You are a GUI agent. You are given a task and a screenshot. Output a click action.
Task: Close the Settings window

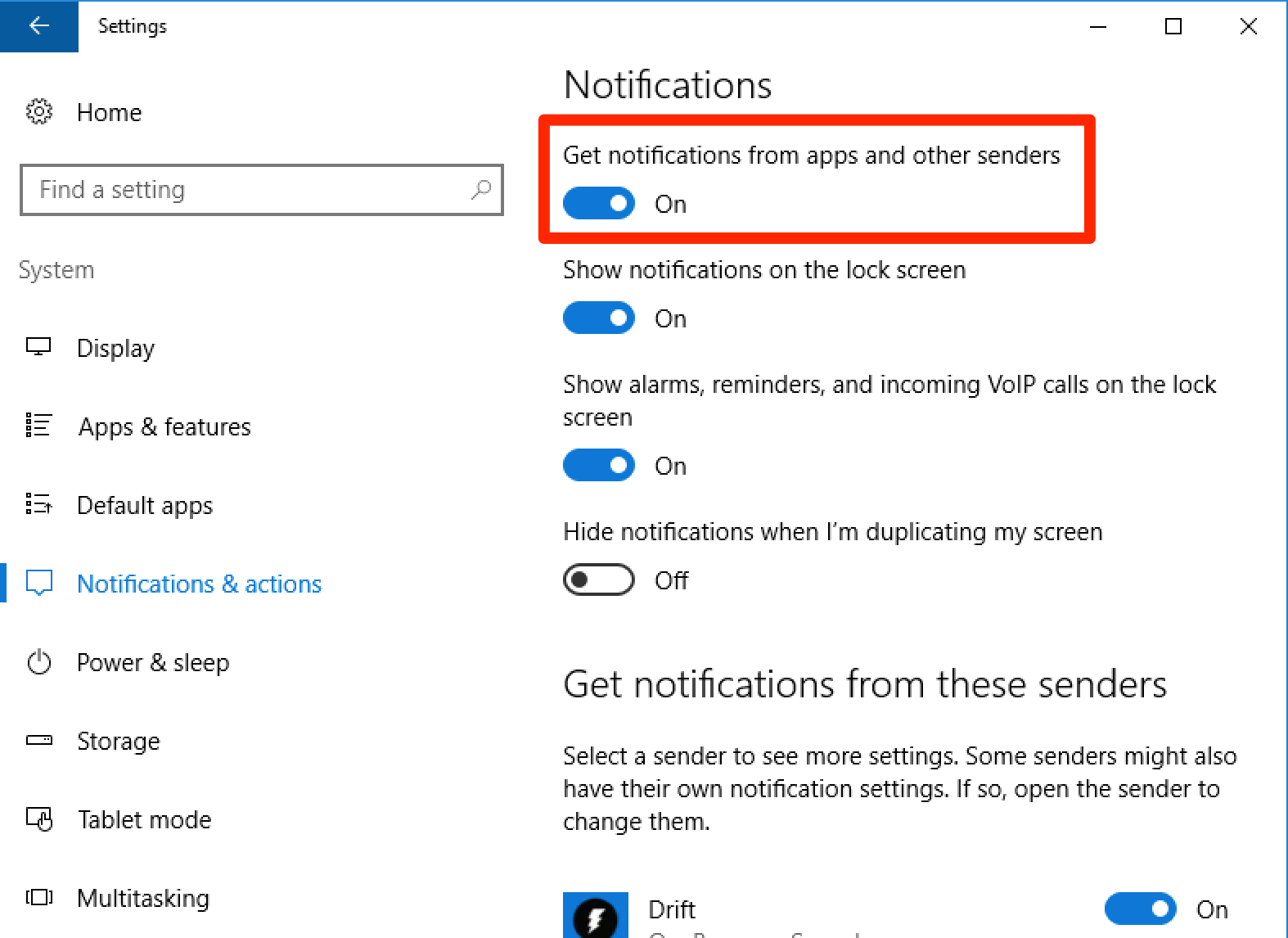point(1249,26)
